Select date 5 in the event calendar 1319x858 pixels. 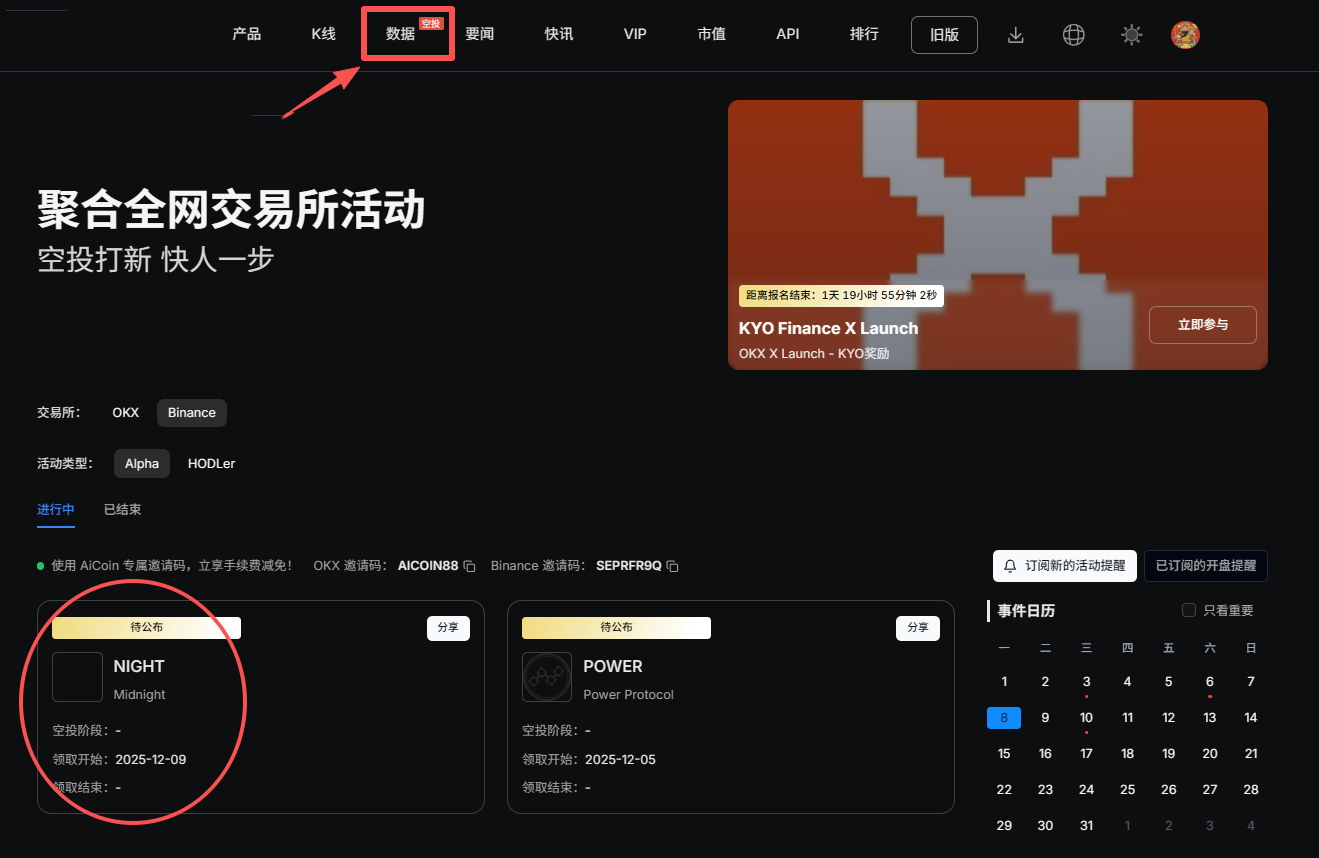tap(1168, 682)
